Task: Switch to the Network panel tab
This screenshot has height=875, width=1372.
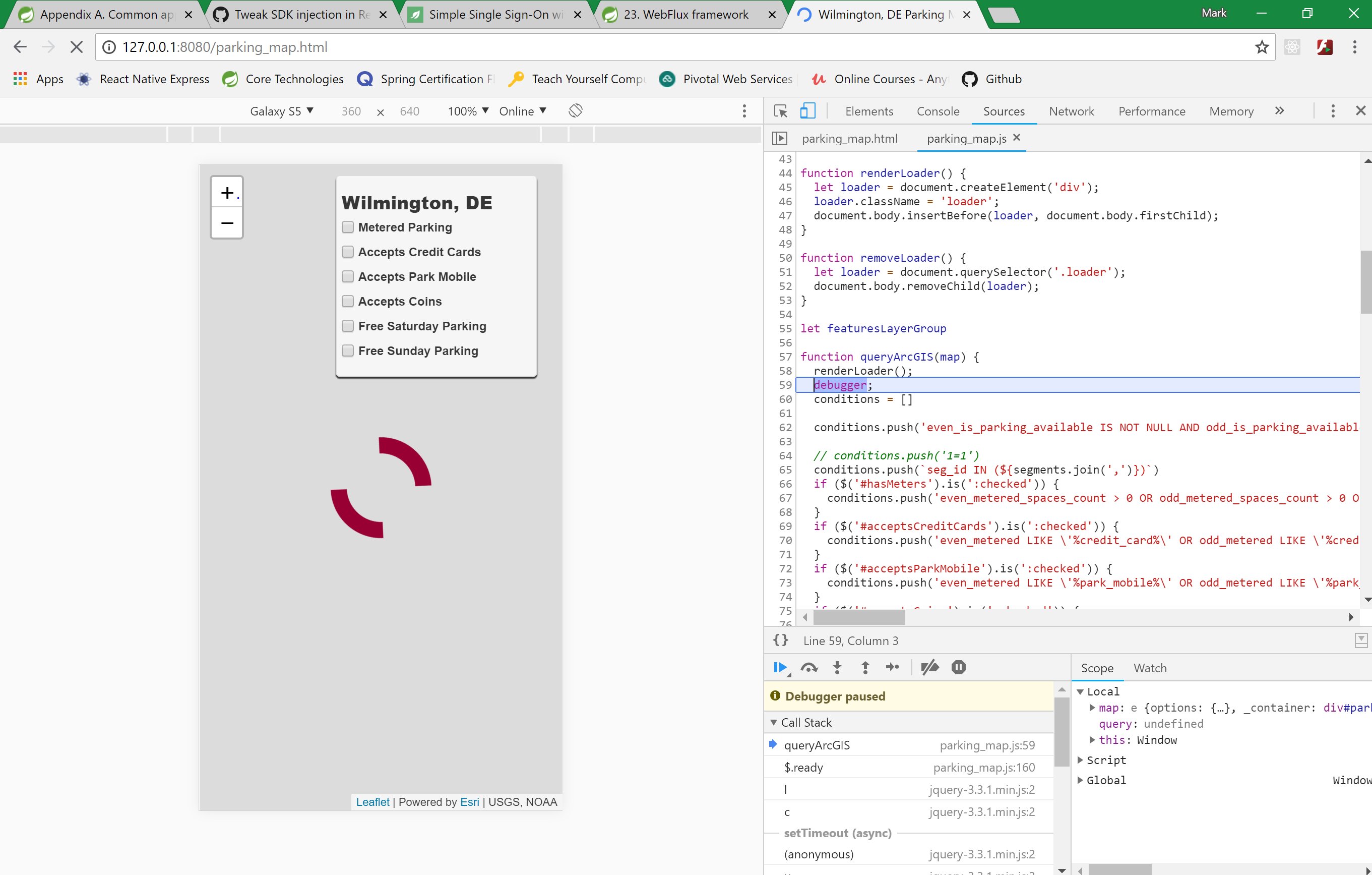Action: pyautogui.click(x=1071, y=111)
